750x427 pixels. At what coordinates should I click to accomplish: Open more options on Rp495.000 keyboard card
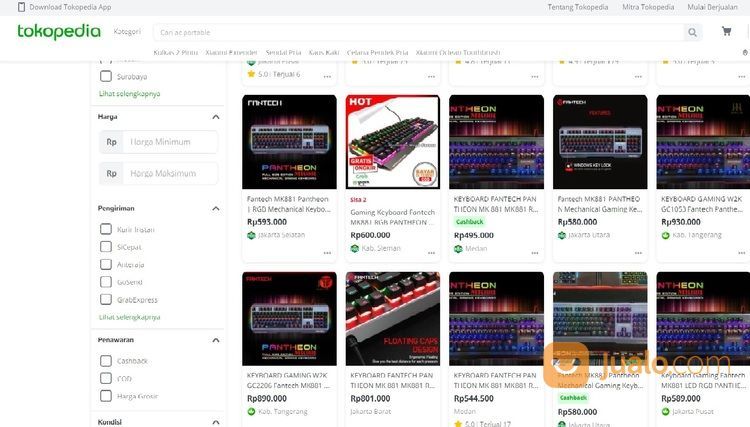(535, 253)
